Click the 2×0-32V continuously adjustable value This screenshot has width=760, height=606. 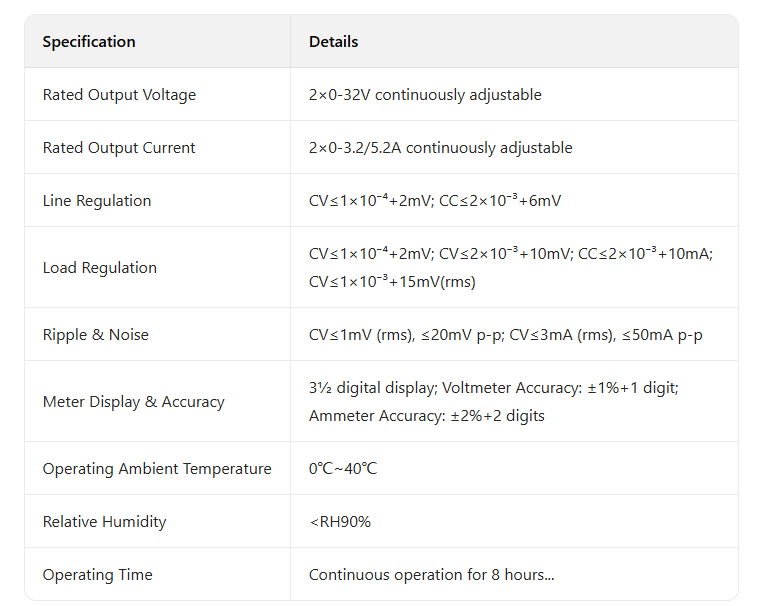(x=425, y=95)
